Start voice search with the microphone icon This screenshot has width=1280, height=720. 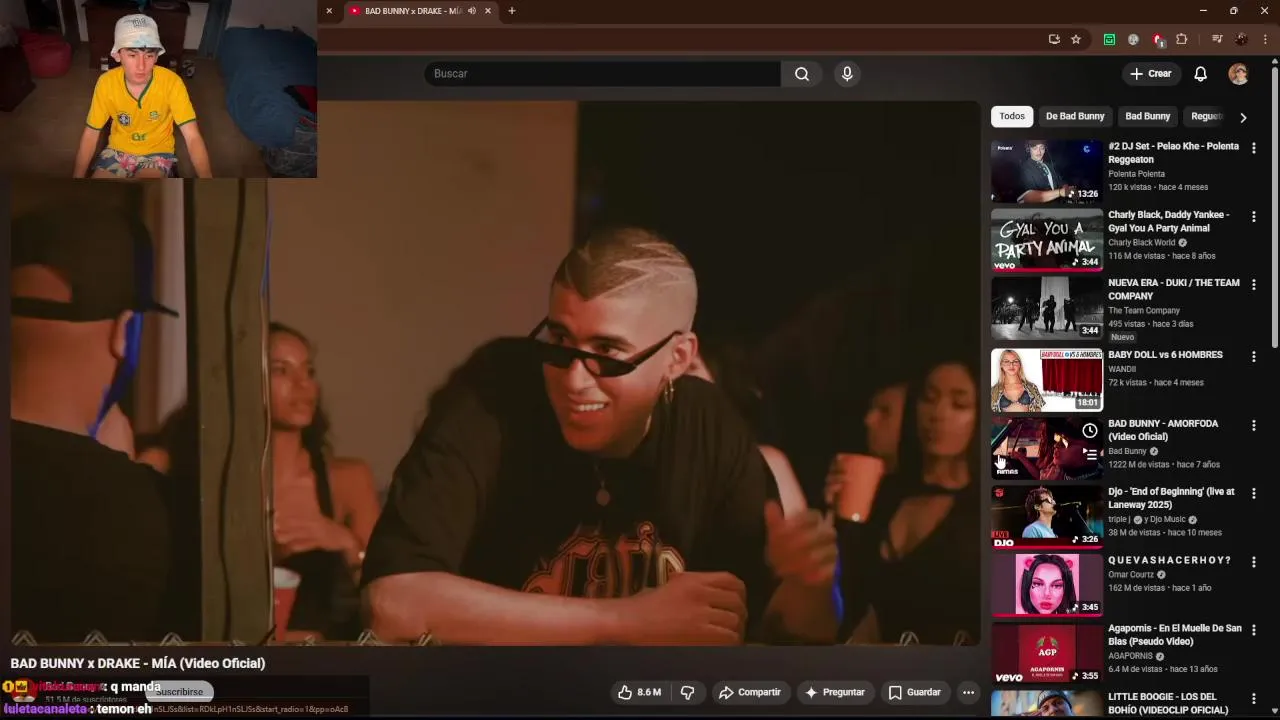(x=847, y=74)
